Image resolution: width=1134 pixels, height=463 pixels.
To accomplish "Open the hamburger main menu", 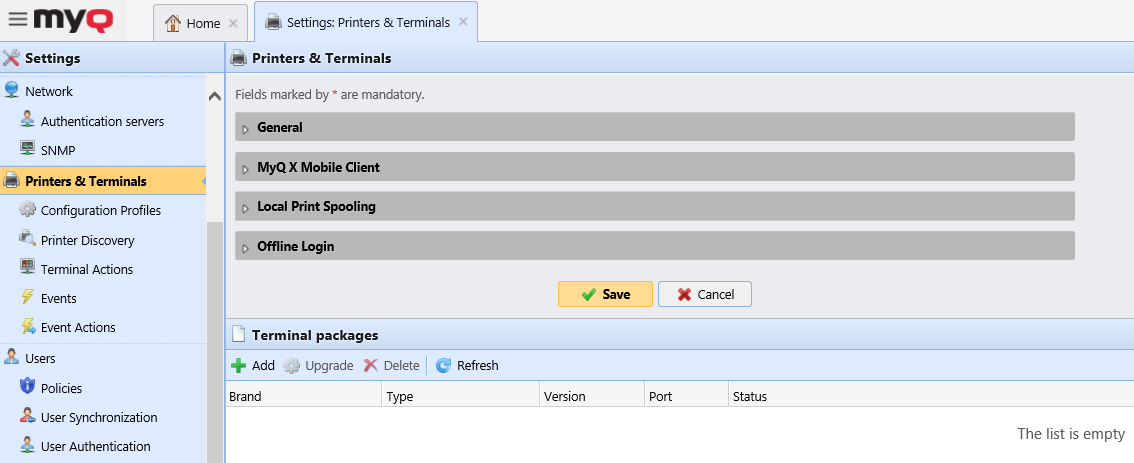I will click(x=17, y=19).
